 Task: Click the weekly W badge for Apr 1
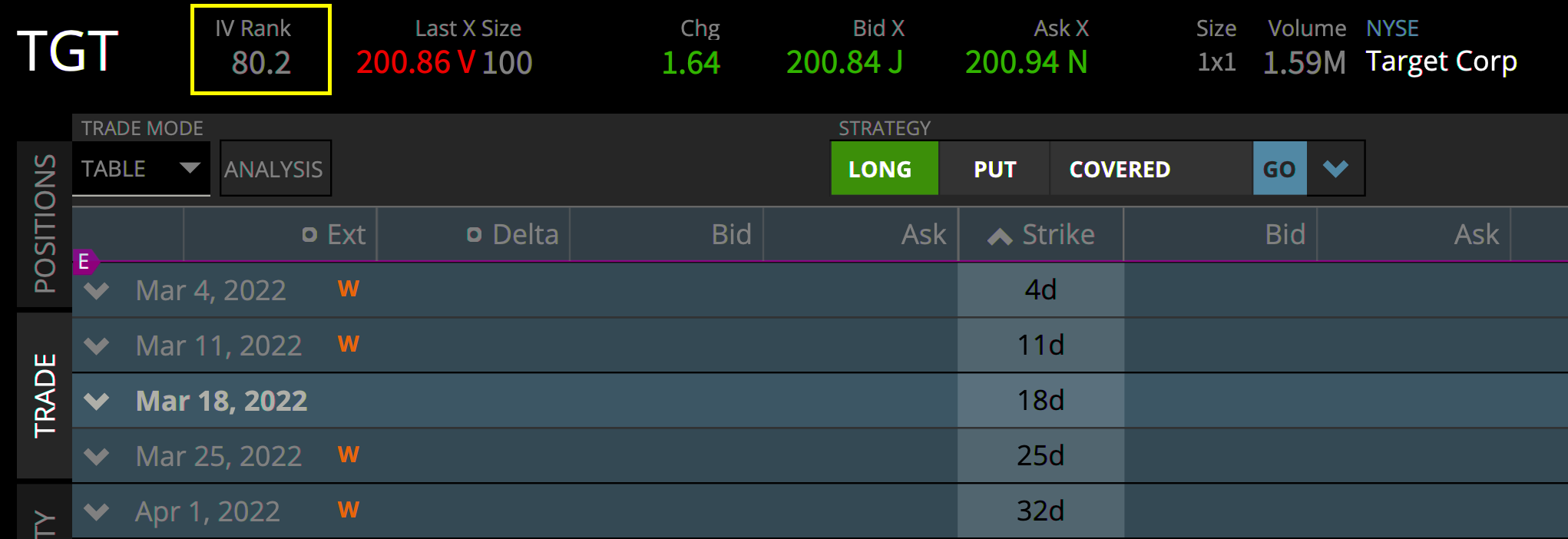click(349, 510)
